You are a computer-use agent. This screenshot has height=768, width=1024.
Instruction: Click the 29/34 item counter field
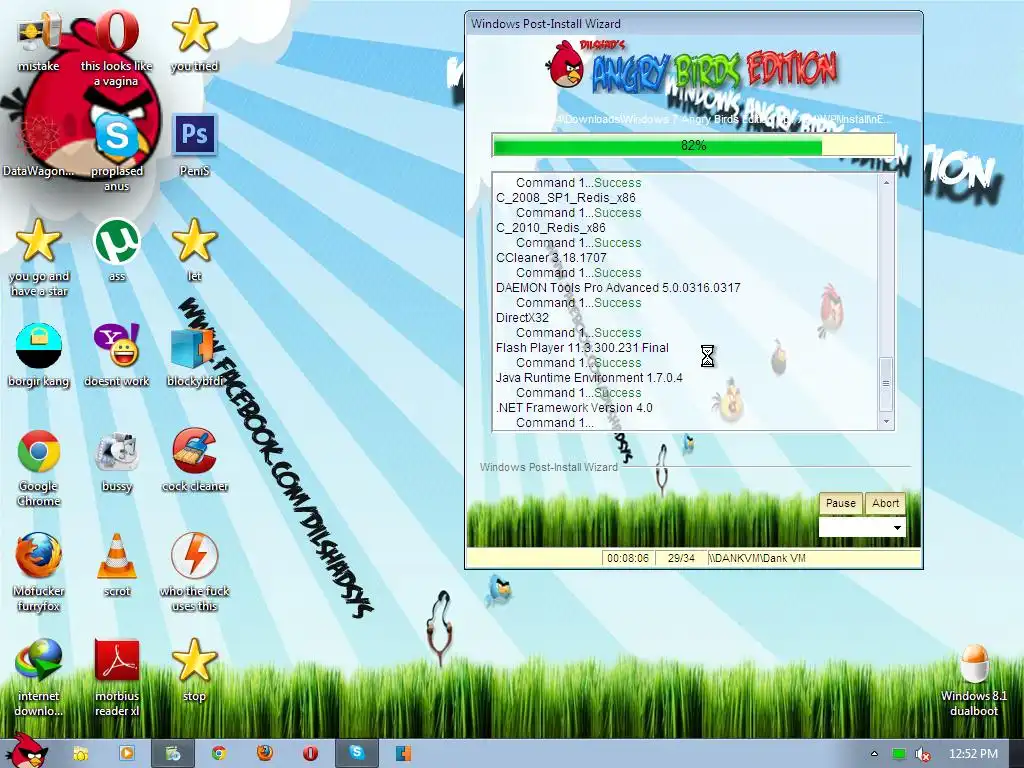681,558
